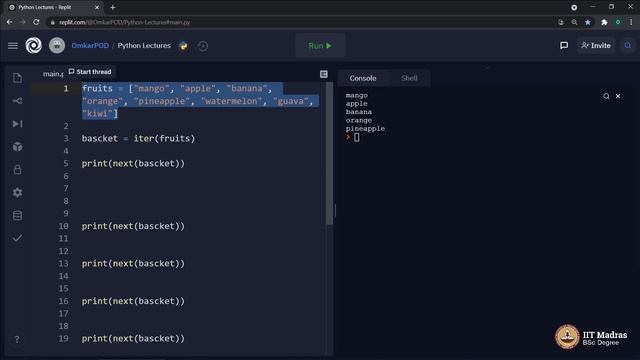Invite collaborators with Invite button
This screenshot has width=640, height=360.
point(596,45)
